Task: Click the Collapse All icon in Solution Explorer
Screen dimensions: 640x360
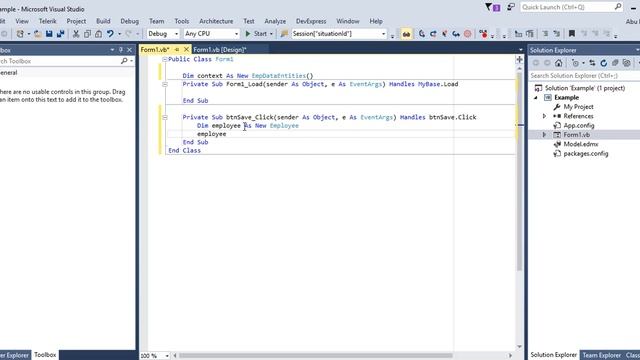Action: (615, 63)
